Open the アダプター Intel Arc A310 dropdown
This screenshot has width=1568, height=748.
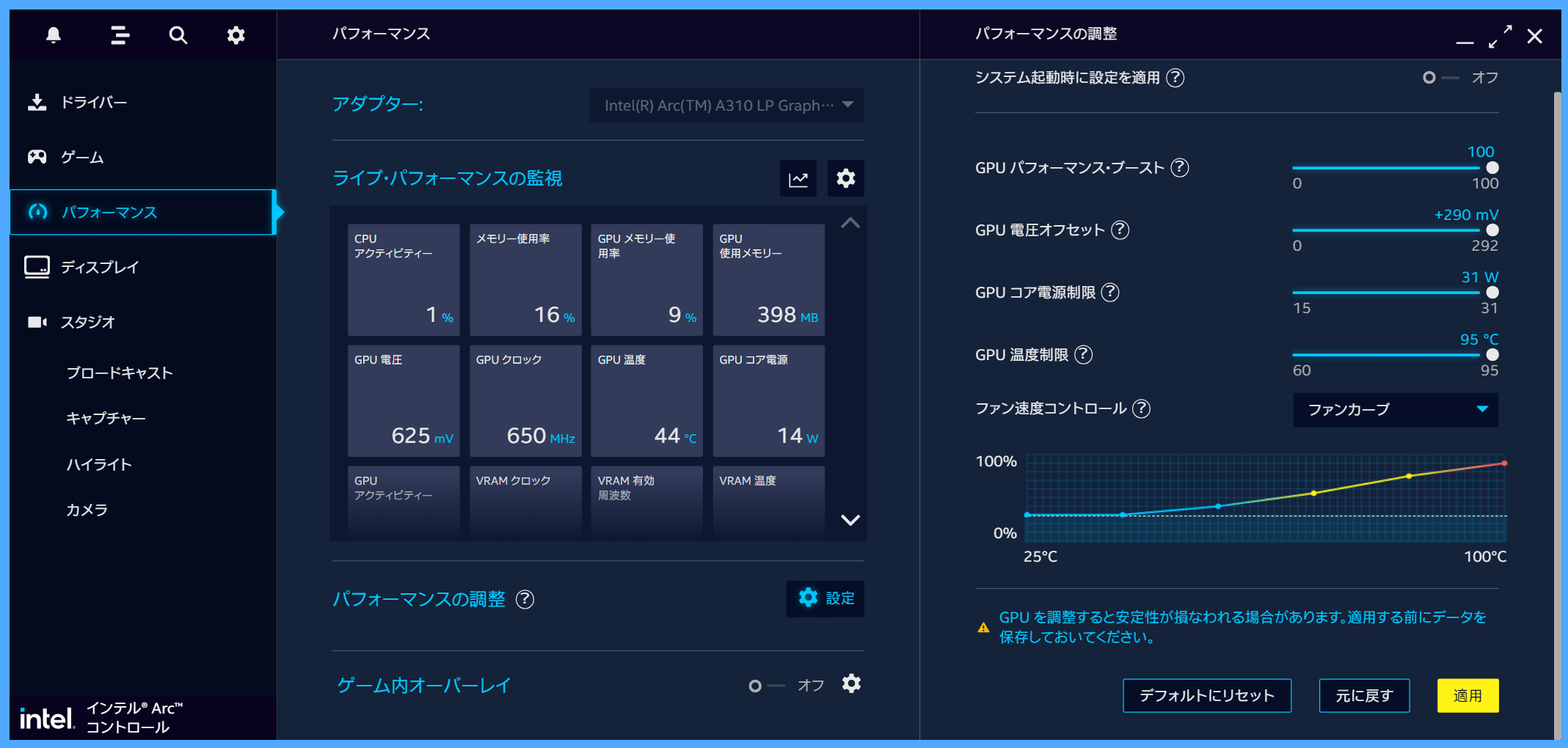click(x=726, y=106)
